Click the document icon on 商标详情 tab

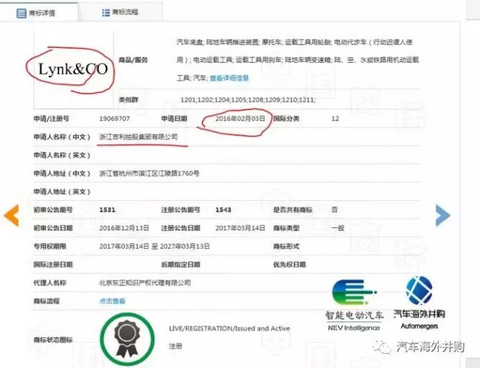point(21,13)
